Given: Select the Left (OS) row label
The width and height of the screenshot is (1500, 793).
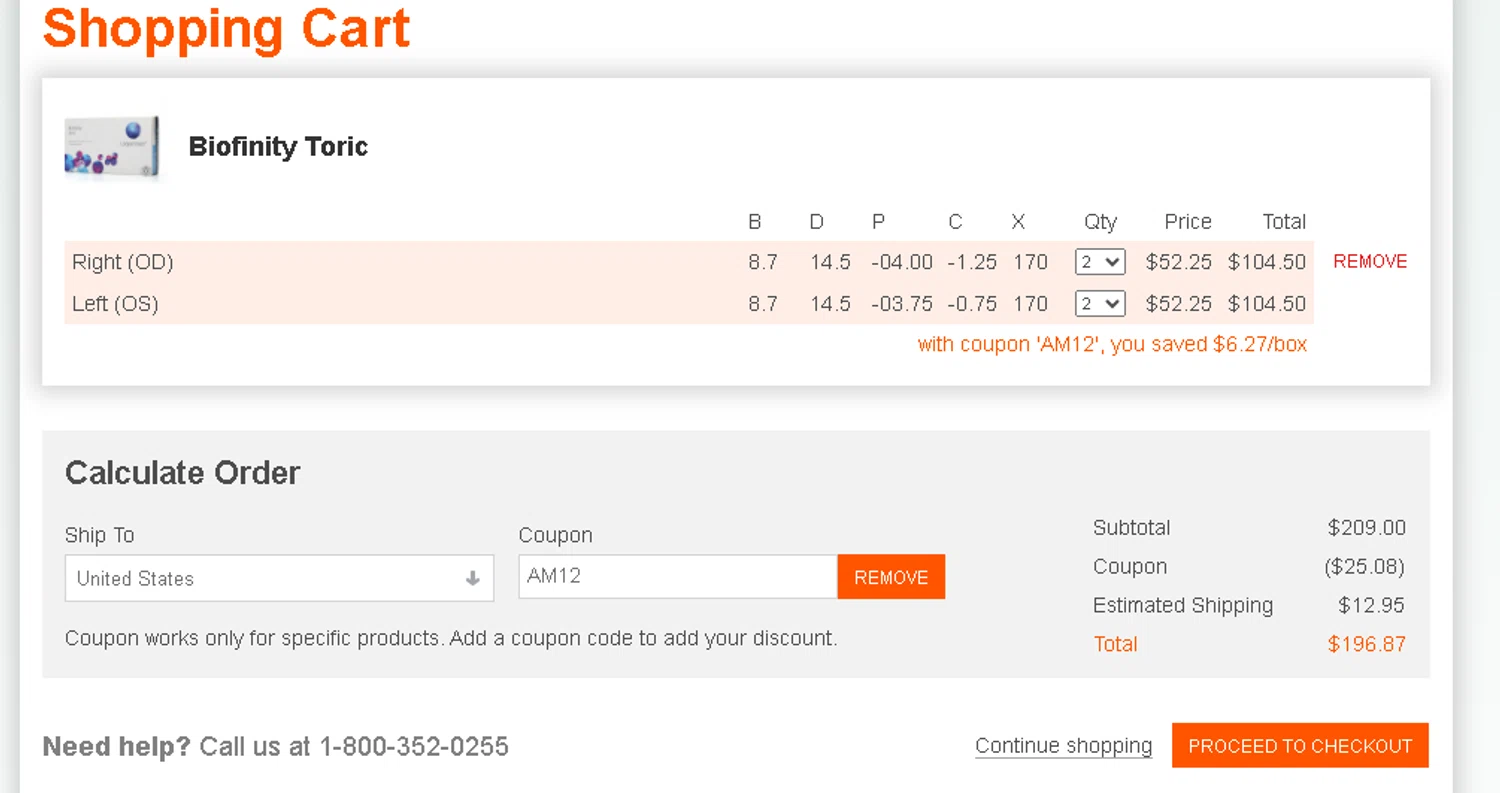Looking at the screenshot, I should coord(115,304).
